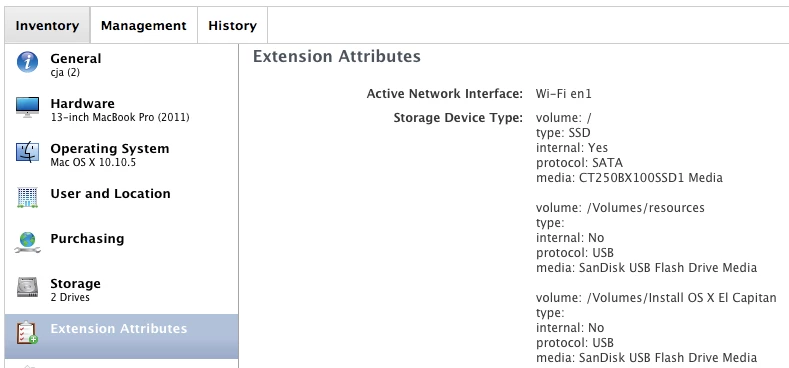Screen dimensions: 789x368
Task: Click the User and Location building icon
Action: (x=27, y=197)
